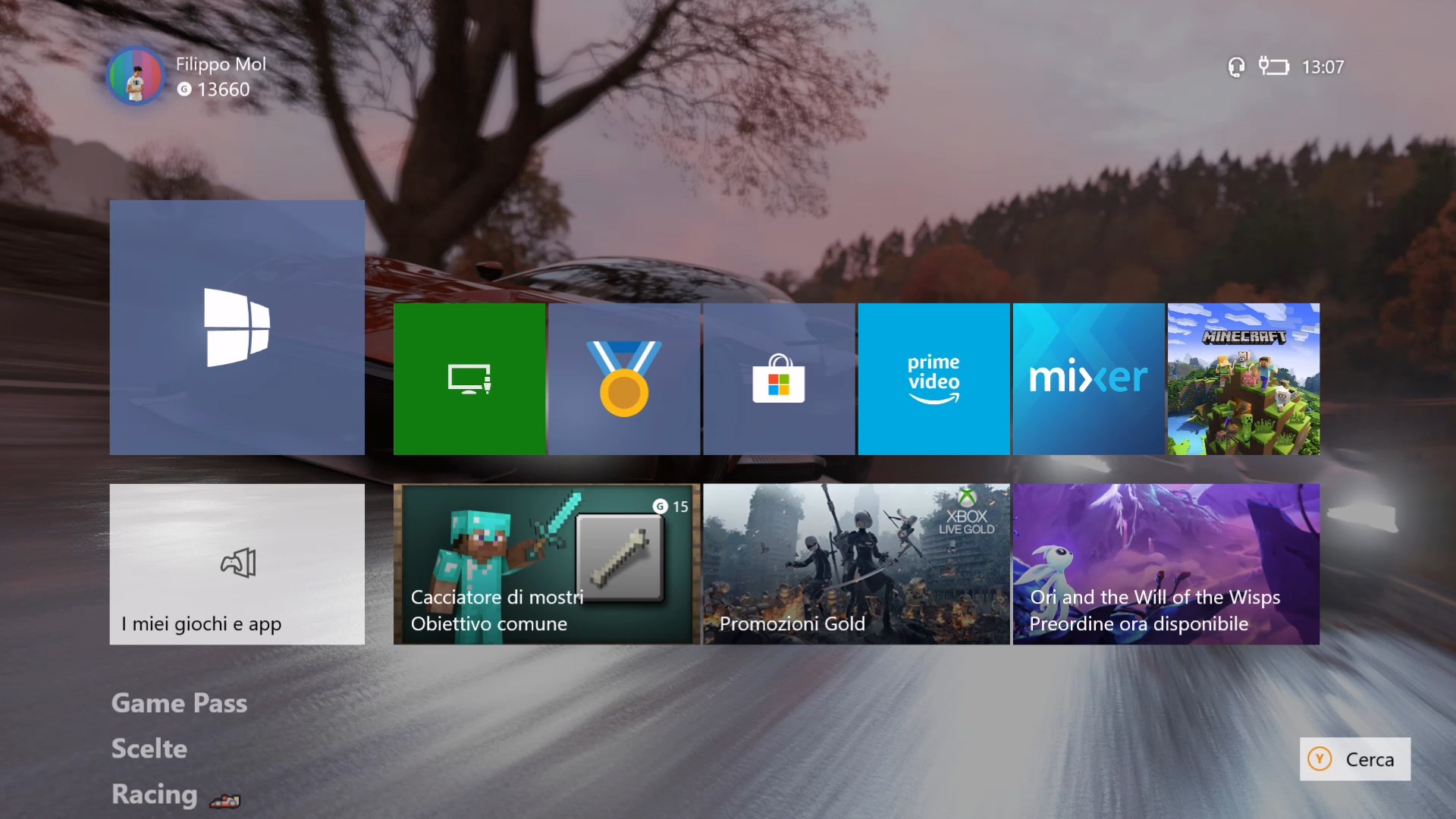The width and height of the screenshot is (1456, 819).
Task: Jump to the Game Pass section
Action: 179,703
